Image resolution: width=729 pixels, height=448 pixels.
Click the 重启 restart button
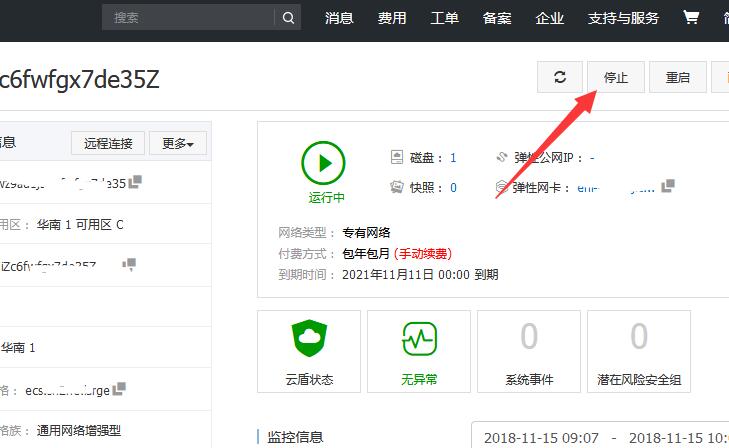coord(678,77)
